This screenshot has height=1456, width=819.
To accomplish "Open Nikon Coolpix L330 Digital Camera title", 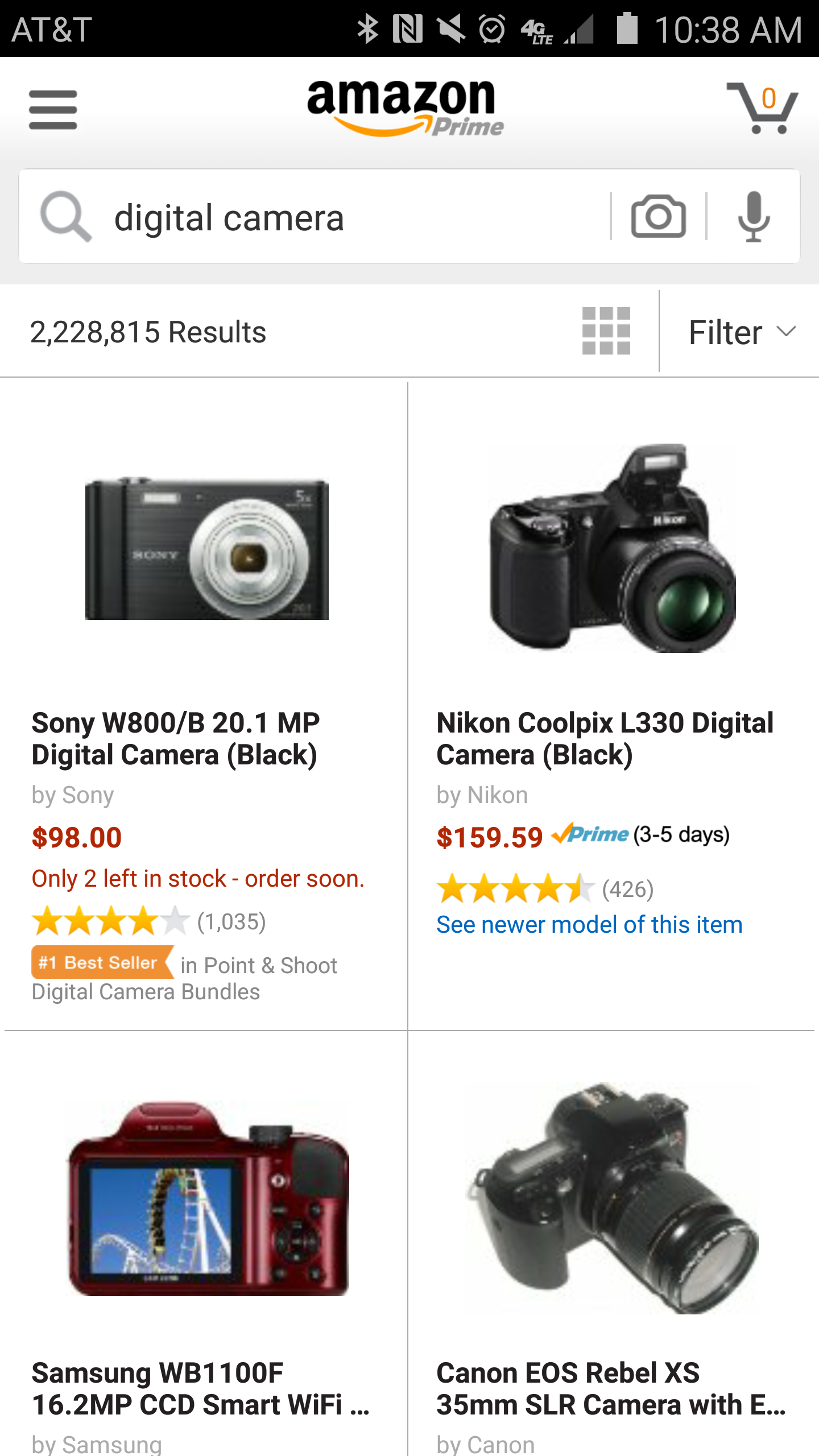I will (605, 739).
